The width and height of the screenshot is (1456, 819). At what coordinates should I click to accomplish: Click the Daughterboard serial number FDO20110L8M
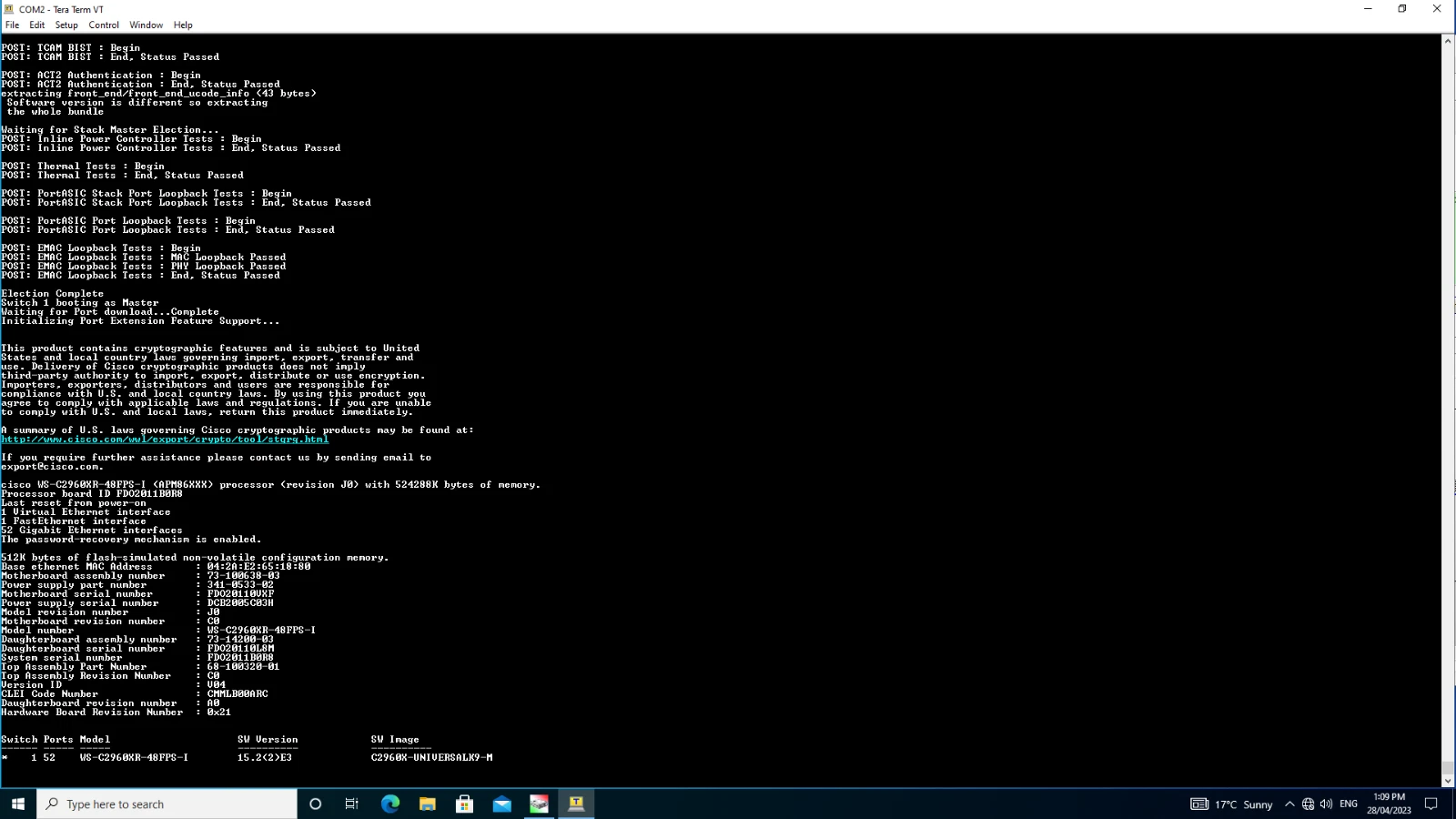240,649
